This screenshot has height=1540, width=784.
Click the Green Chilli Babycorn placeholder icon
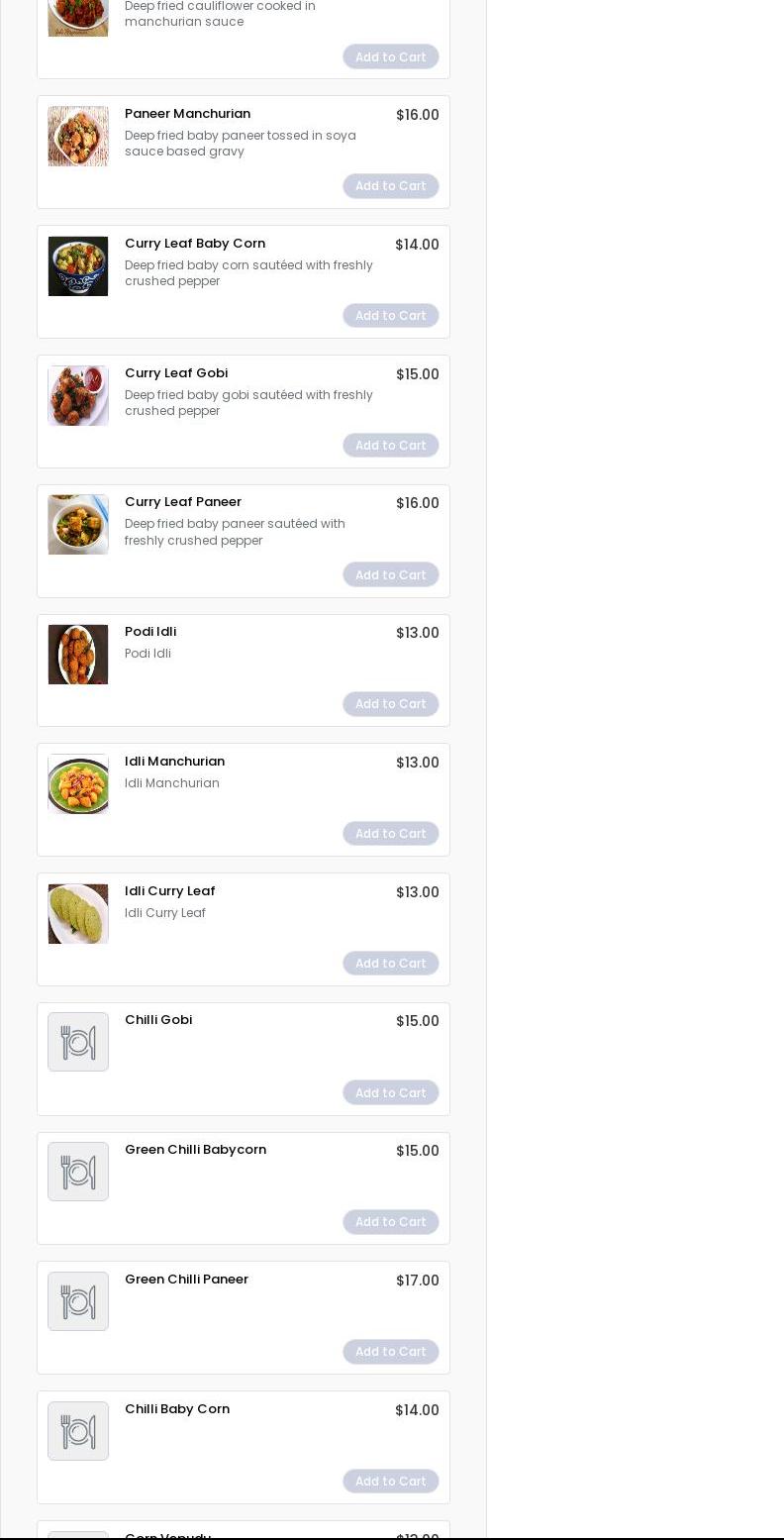tap(78, 1172)
